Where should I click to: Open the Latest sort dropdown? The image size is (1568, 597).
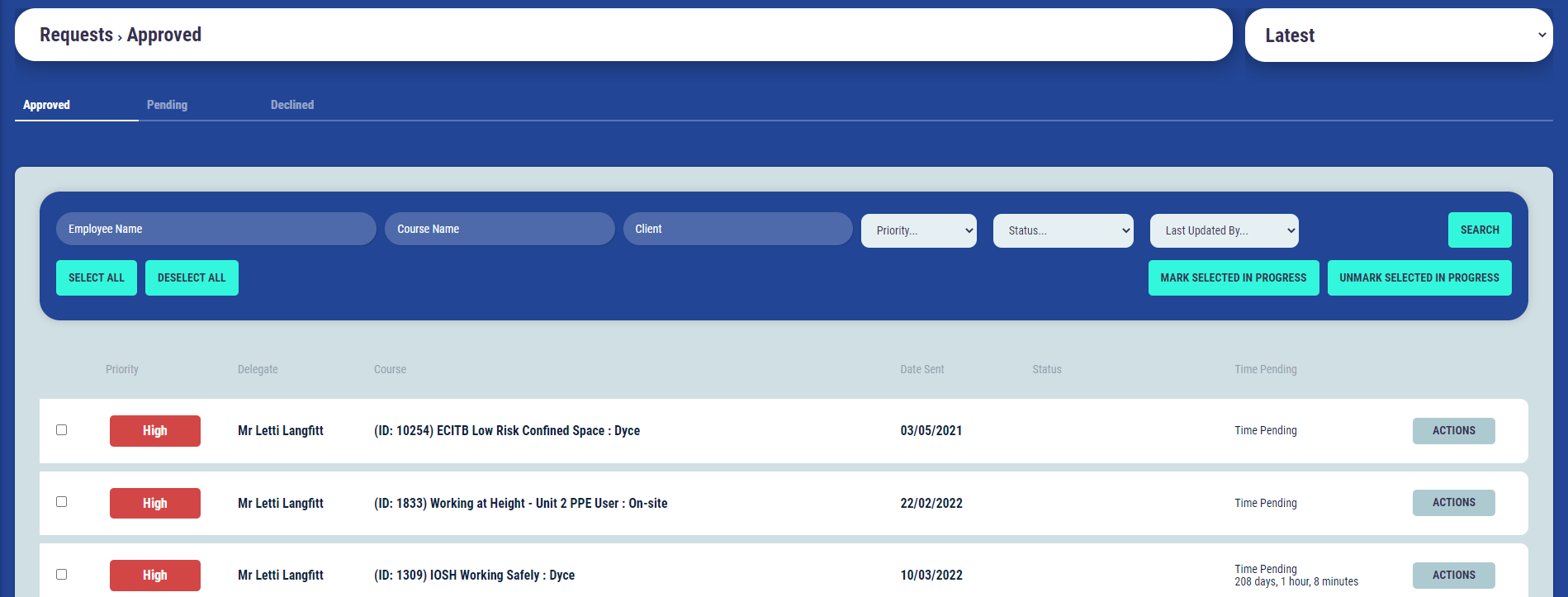tap(1398, 36)
